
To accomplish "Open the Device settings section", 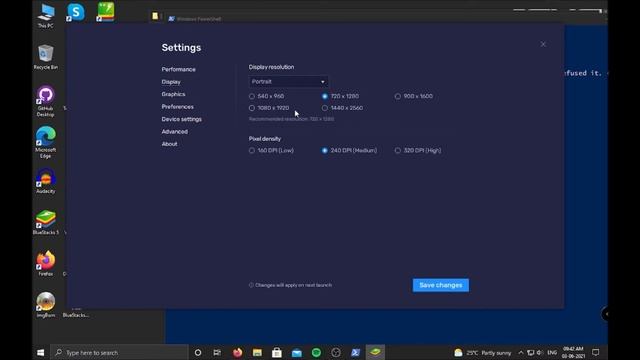I will (x=182, y=119).
